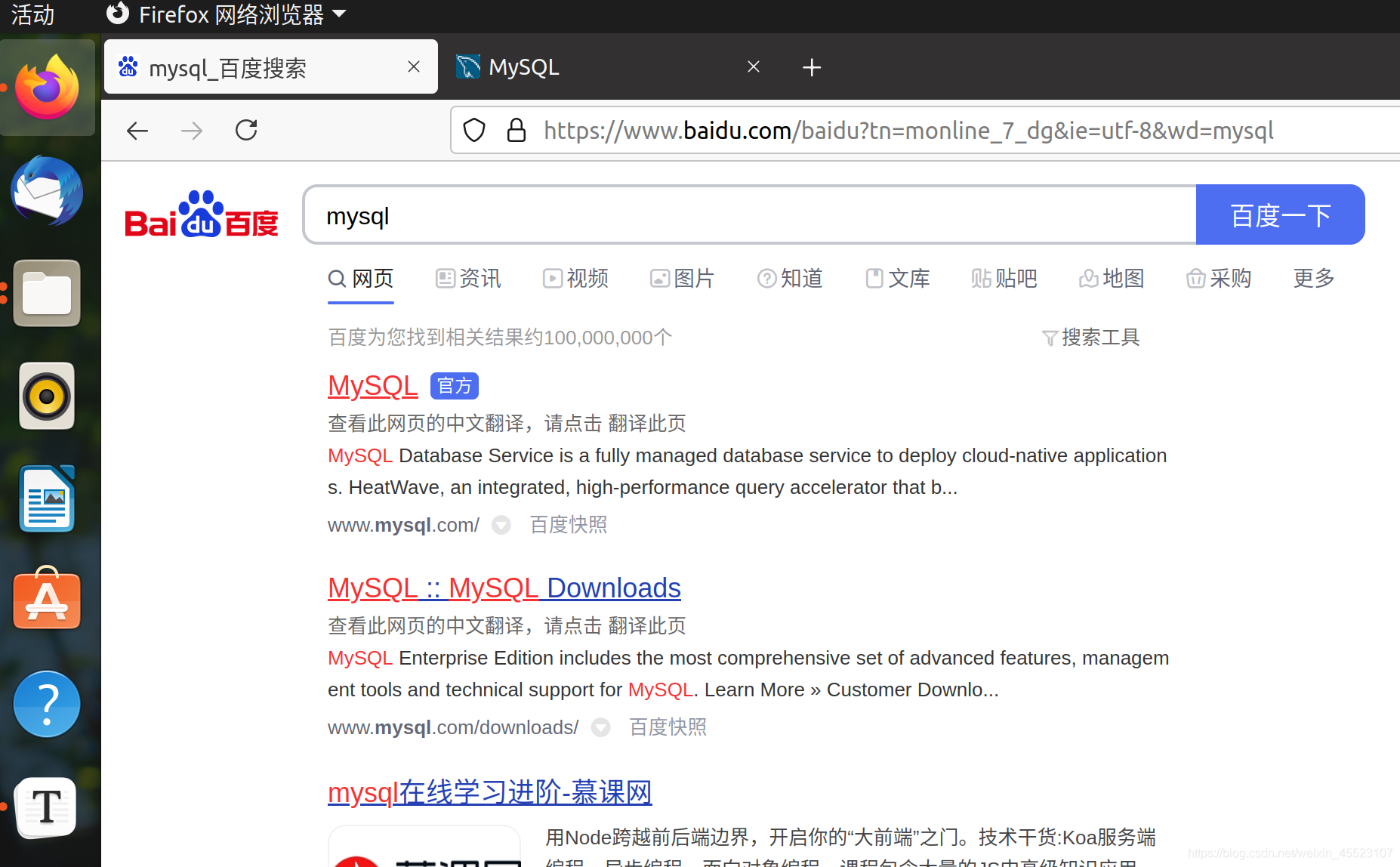Click the 官方 badge next to MySQL

coord(455,386)
